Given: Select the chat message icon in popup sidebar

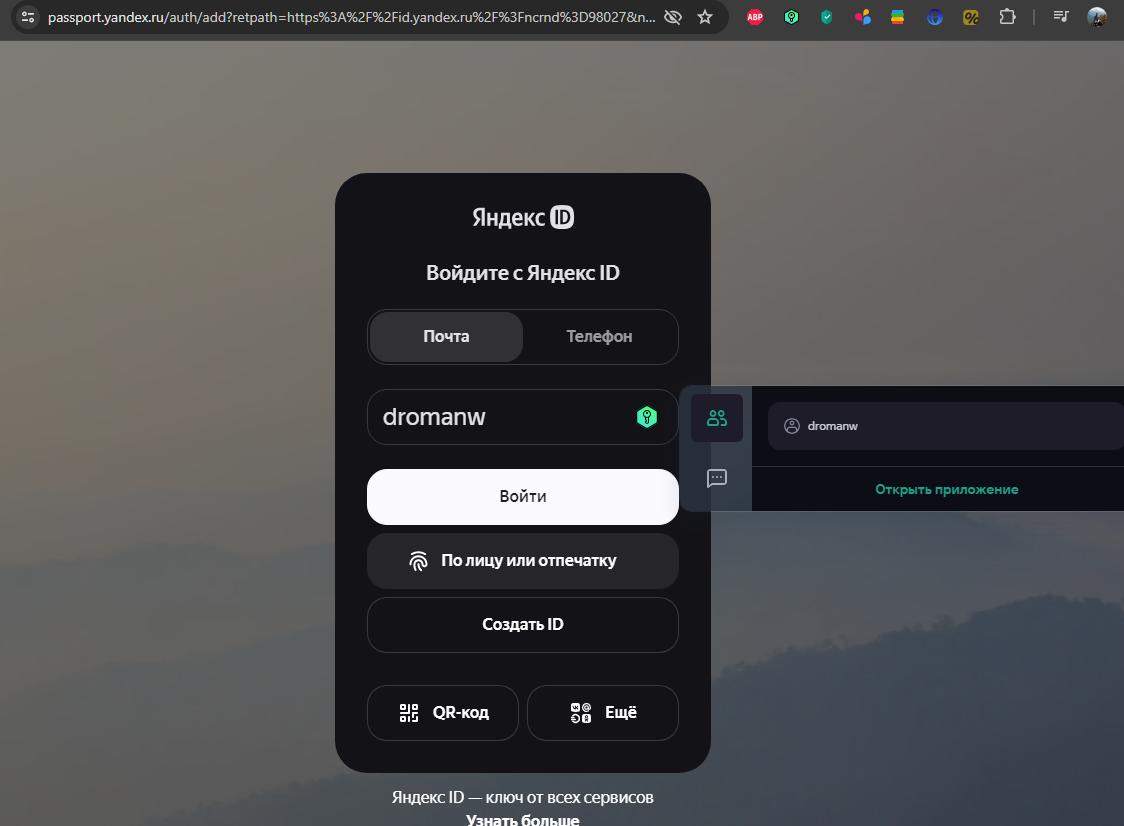Looking at the screenshot, I should coord(717,478).
